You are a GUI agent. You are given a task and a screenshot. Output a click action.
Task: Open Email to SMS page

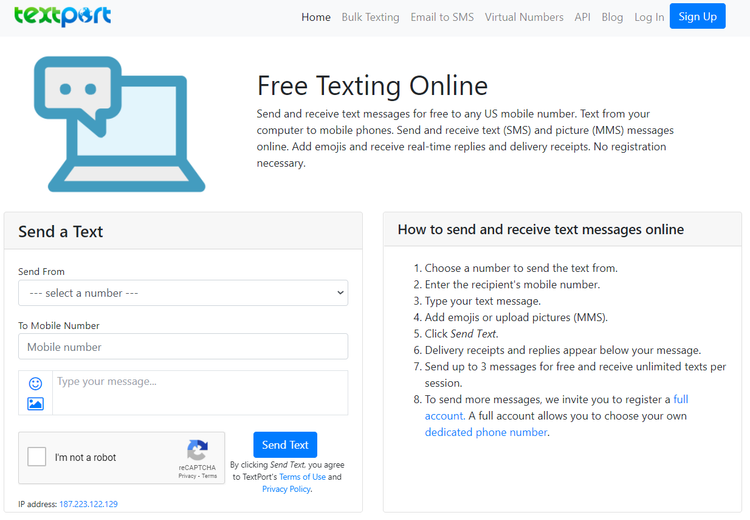click(442, 17)
